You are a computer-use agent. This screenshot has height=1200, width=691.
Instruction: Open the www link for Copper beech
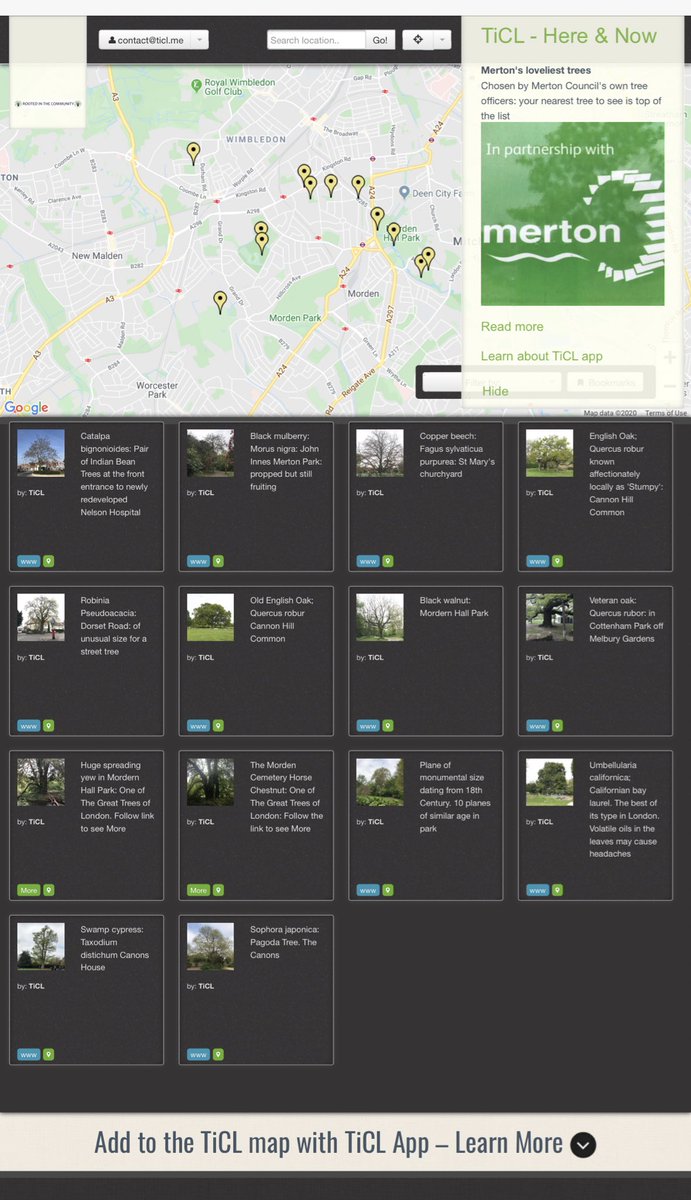[x=368, y=561]
